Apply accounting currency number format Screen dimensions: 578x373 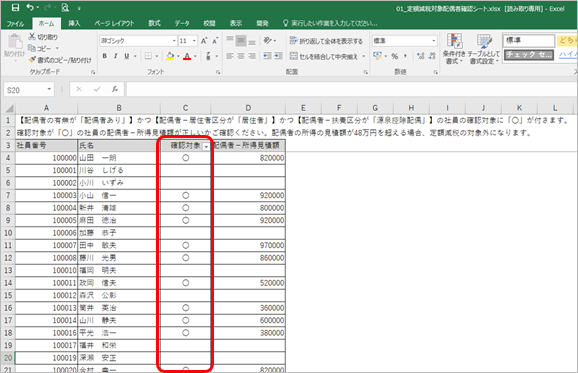pyautogui.click(x=377, y=56)
